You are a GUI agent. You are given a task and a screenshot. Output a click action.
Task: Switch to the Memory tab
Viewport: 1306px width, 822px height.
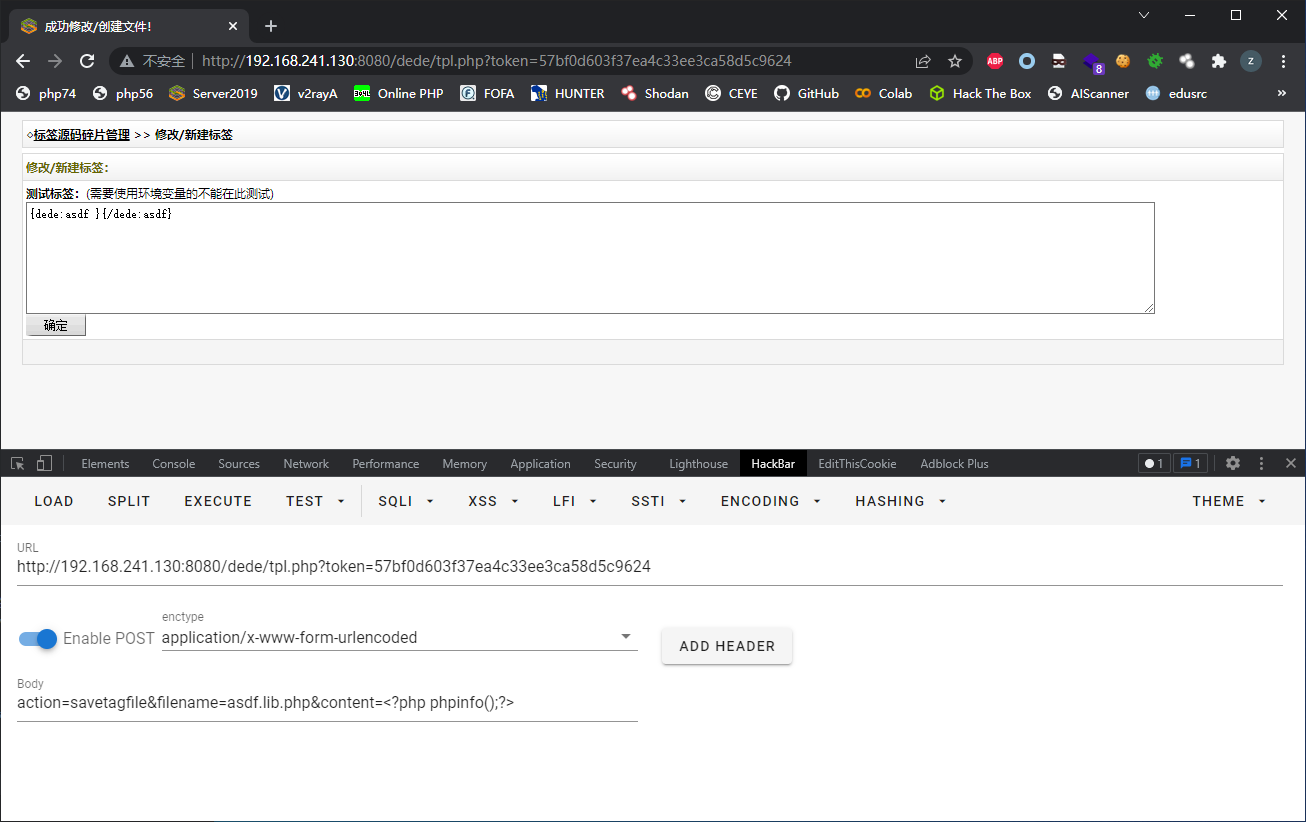[465, 464]
